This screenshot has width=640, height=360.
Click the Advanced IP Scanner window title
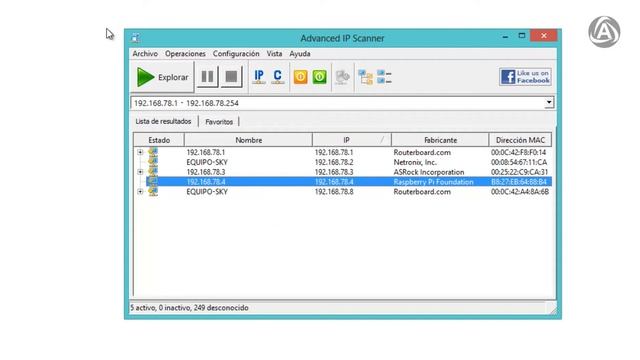pos(342,38)
